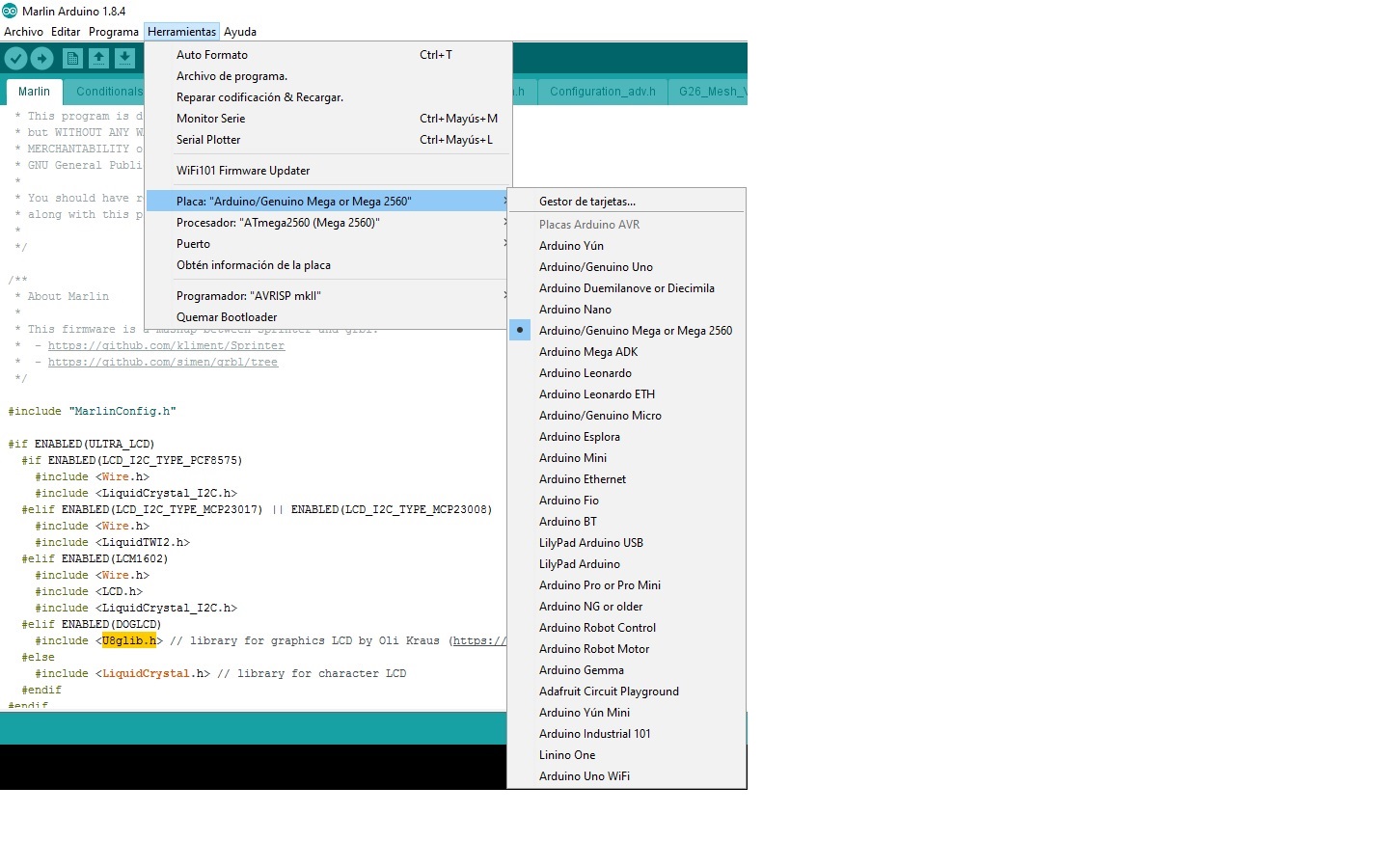Select Arduino Nano board option

(575, 310)
